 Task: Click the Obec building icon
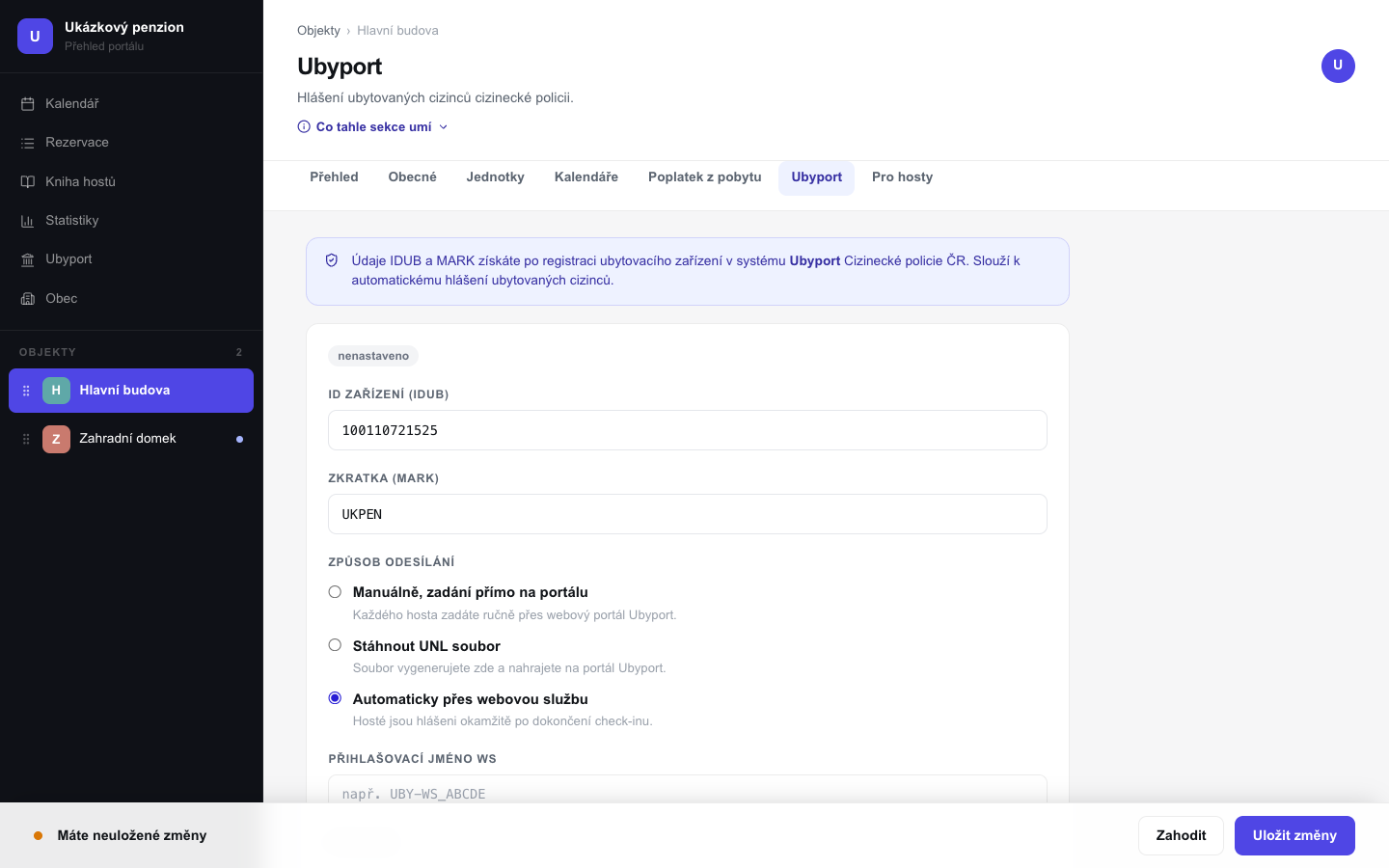coord(28,299)
